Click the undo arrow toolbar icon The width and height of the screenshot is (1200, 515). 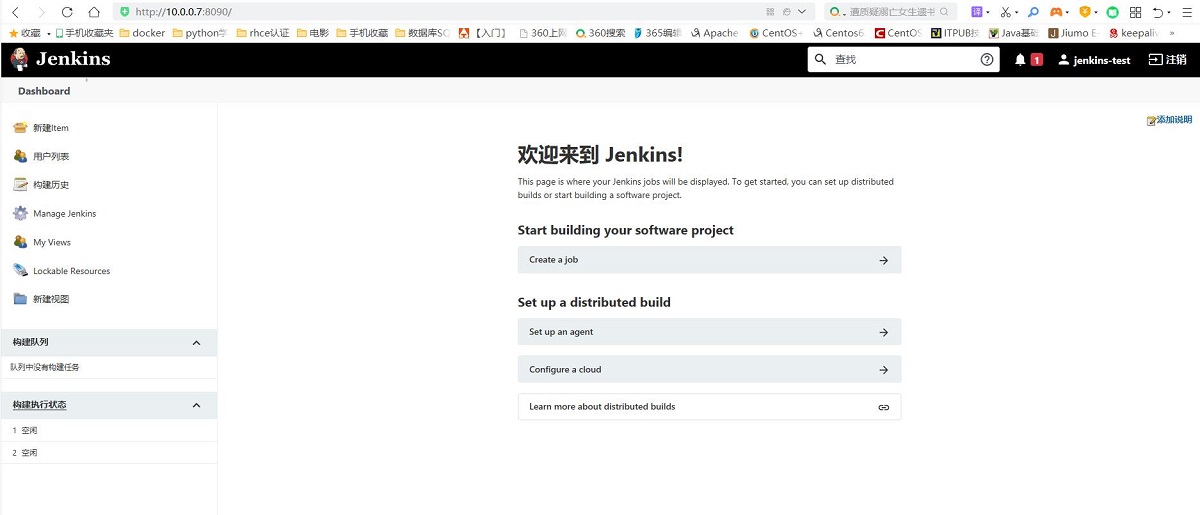(x=1159, y=12)
